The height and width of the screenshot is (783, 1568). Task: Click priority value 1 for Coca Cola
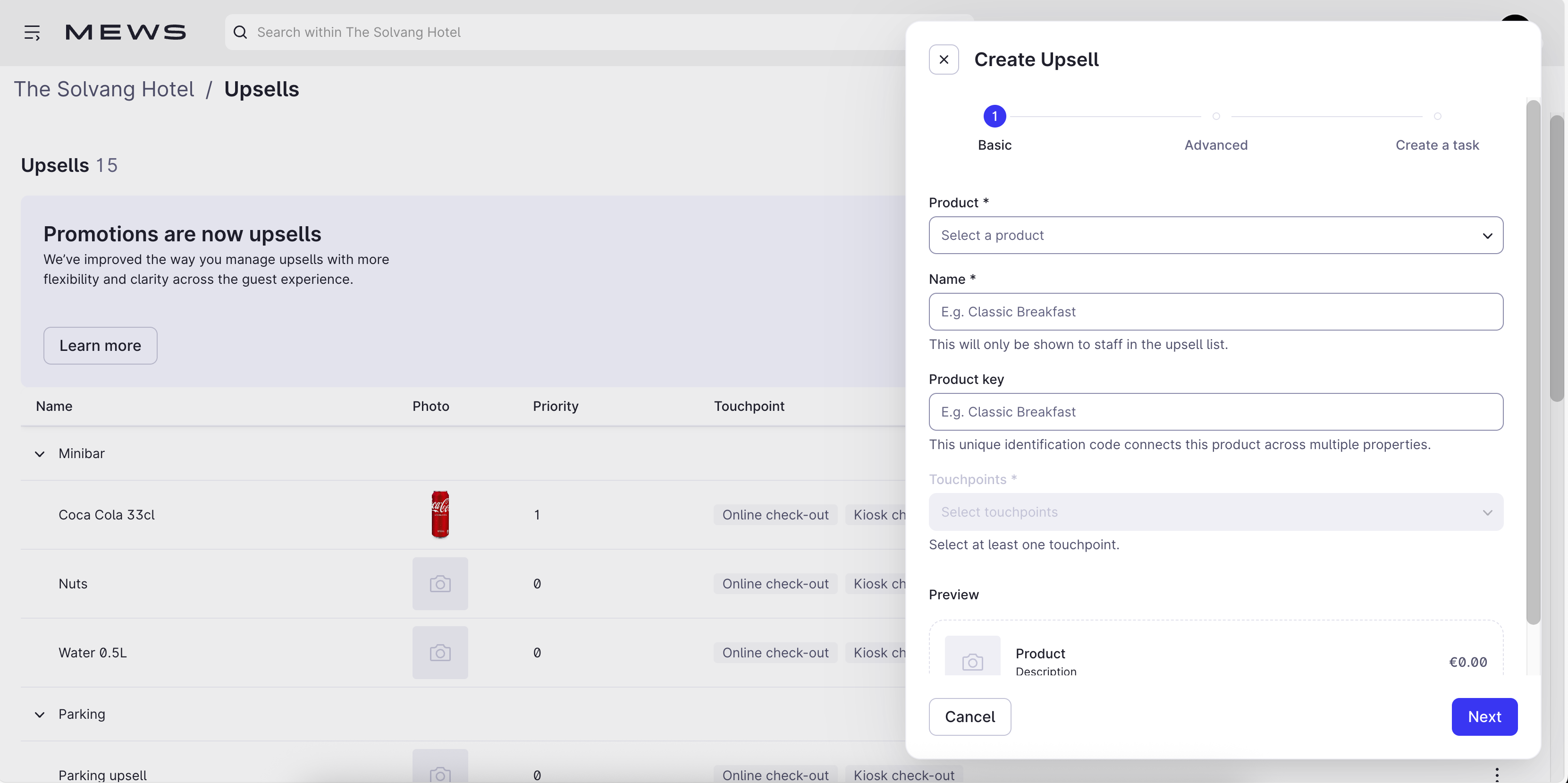[536, 514]
